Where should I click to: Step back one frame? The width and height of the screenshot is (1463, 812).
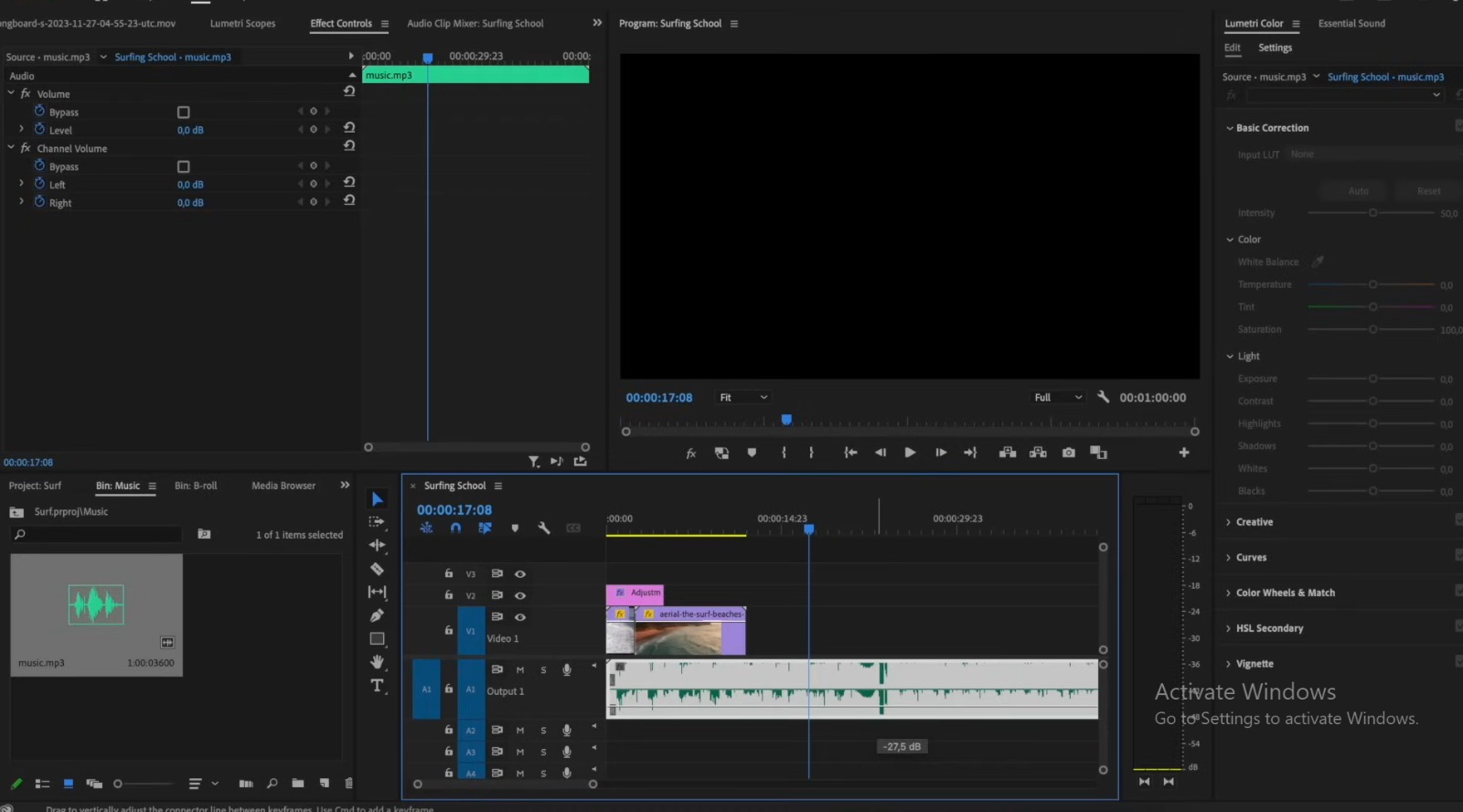[x=880, y=453]
